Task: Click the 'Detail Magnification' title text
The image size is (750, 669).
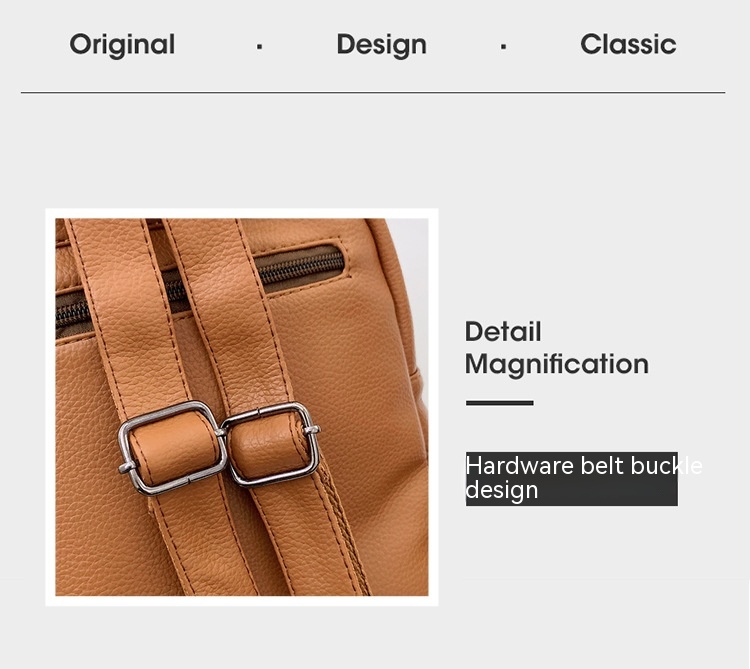Action: click(x=557, y=348)
